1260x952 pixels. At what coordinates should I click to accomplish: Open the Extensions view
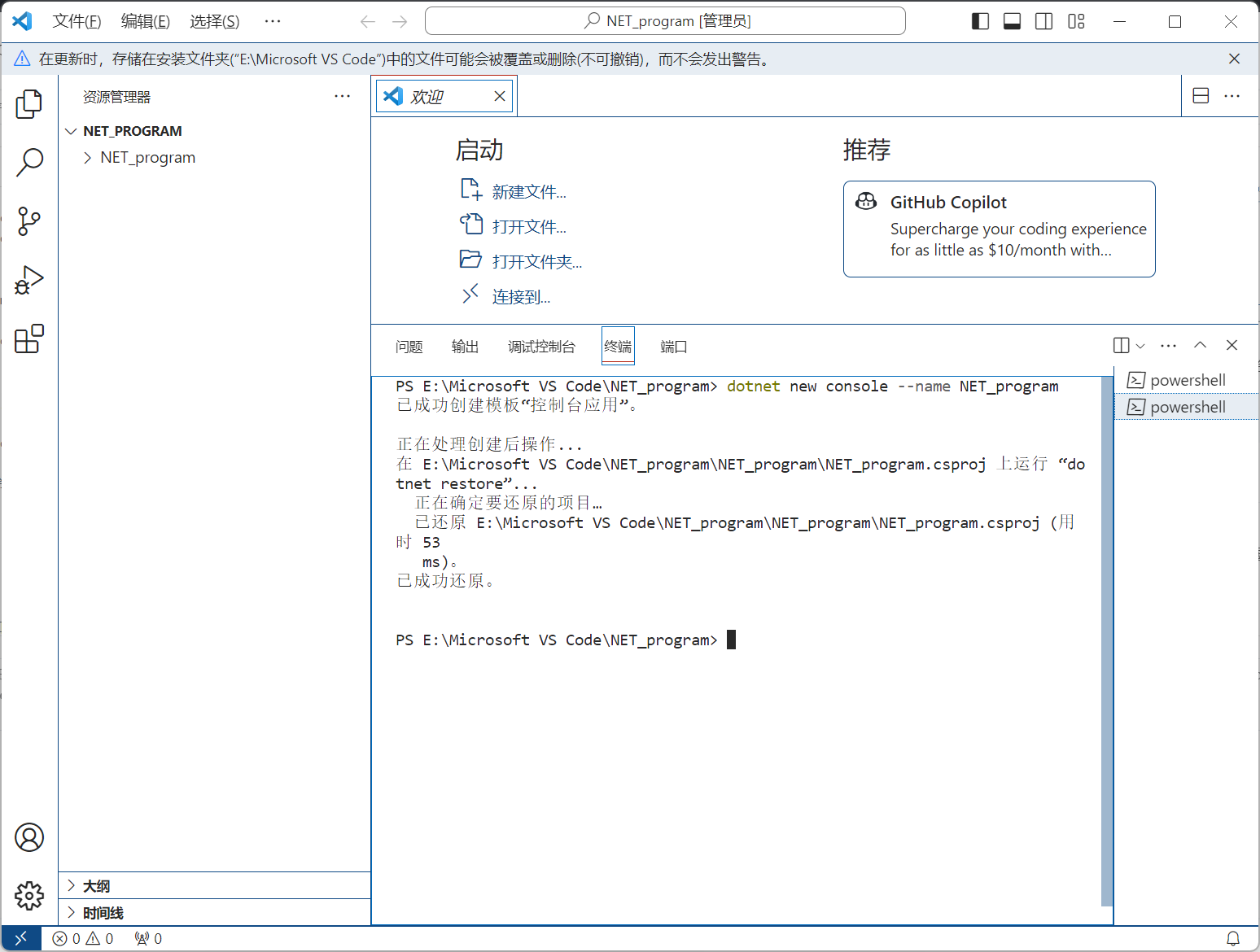click(29, 338)
